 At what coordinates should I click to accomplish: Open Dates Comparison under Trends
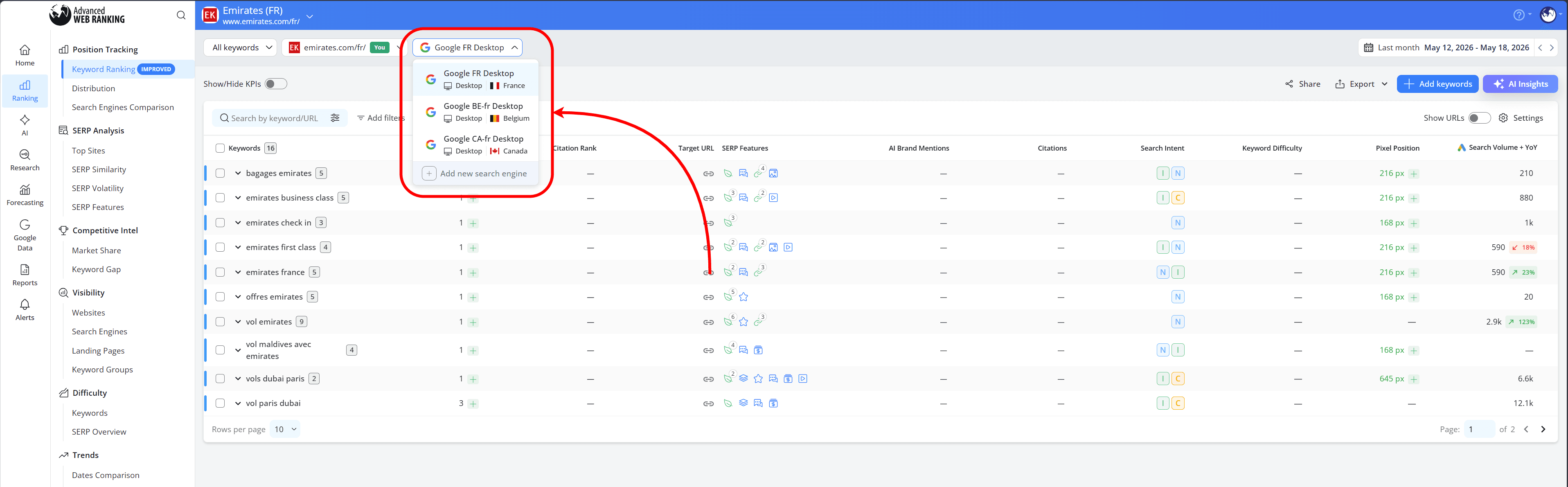click(105, 475)
